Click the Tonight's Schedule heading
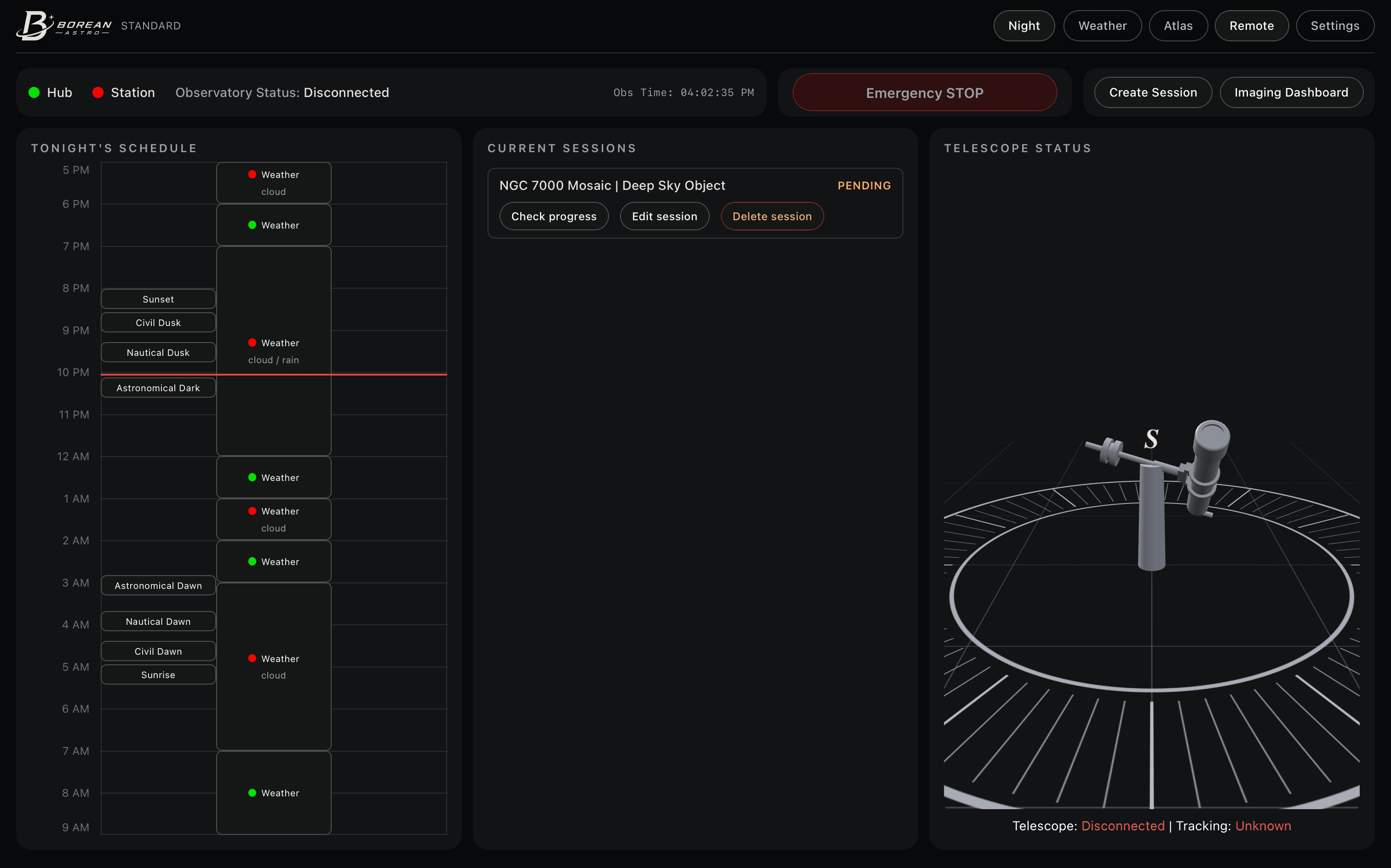 click(x=114, y=148)
